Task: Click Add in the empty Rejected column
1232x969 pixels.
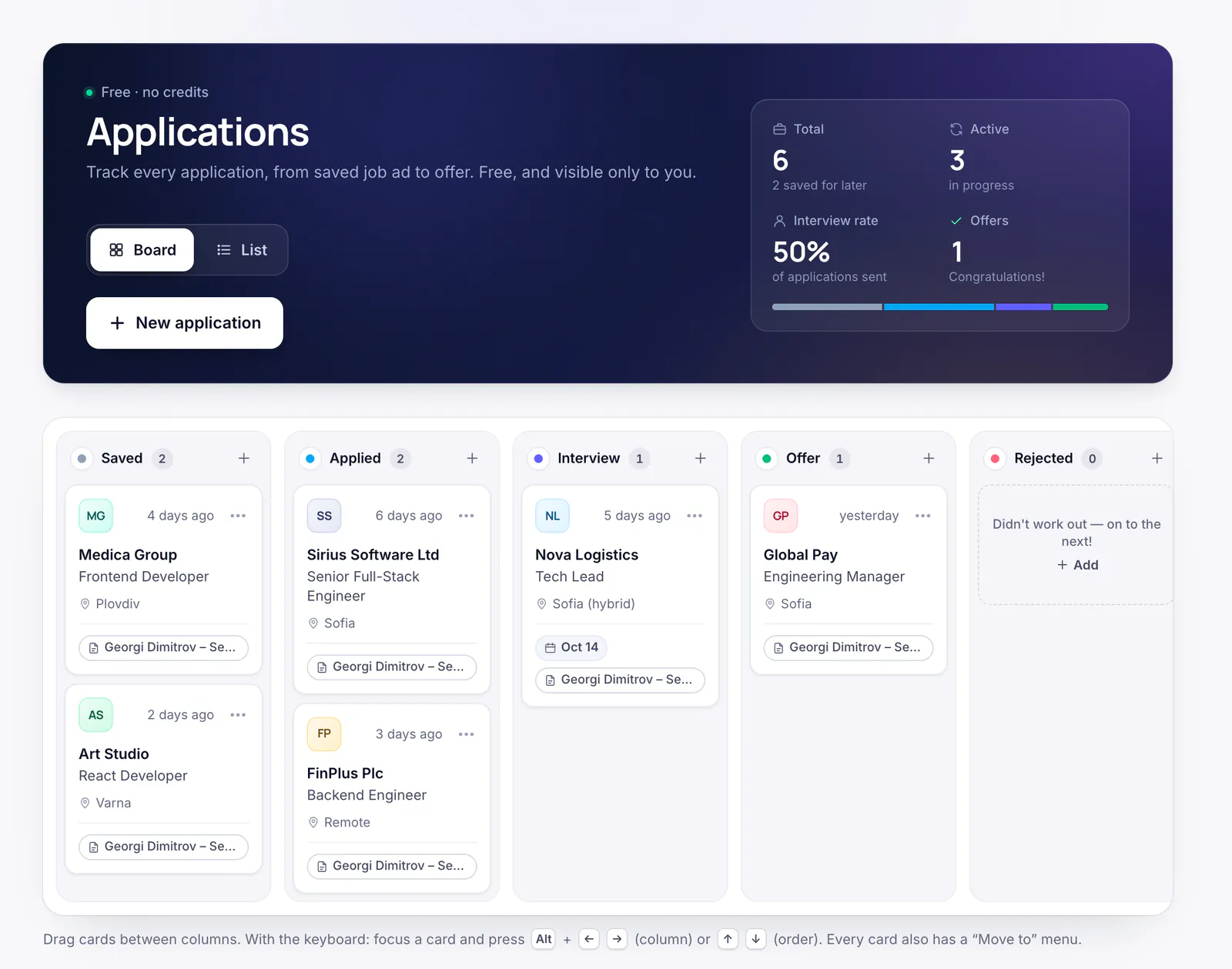Action: tap(1077, 565)
